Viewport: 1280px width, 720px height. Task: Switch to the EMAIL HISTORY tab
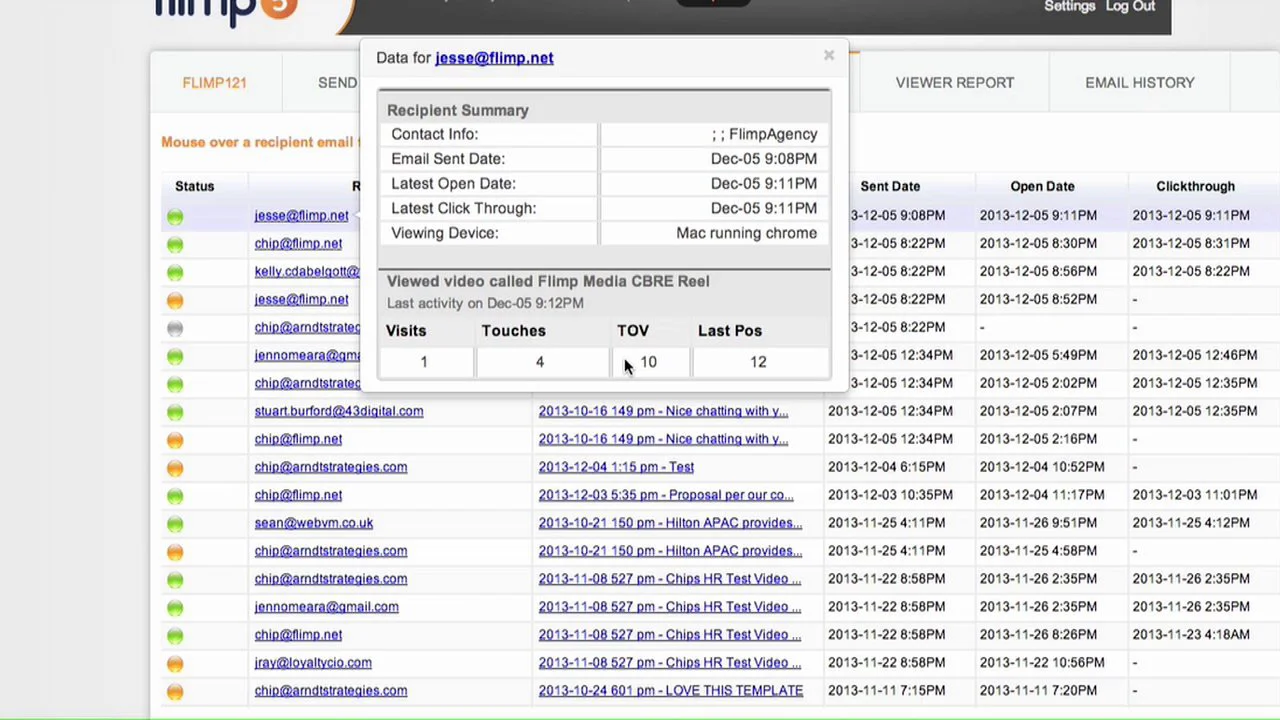(1139, 83)
